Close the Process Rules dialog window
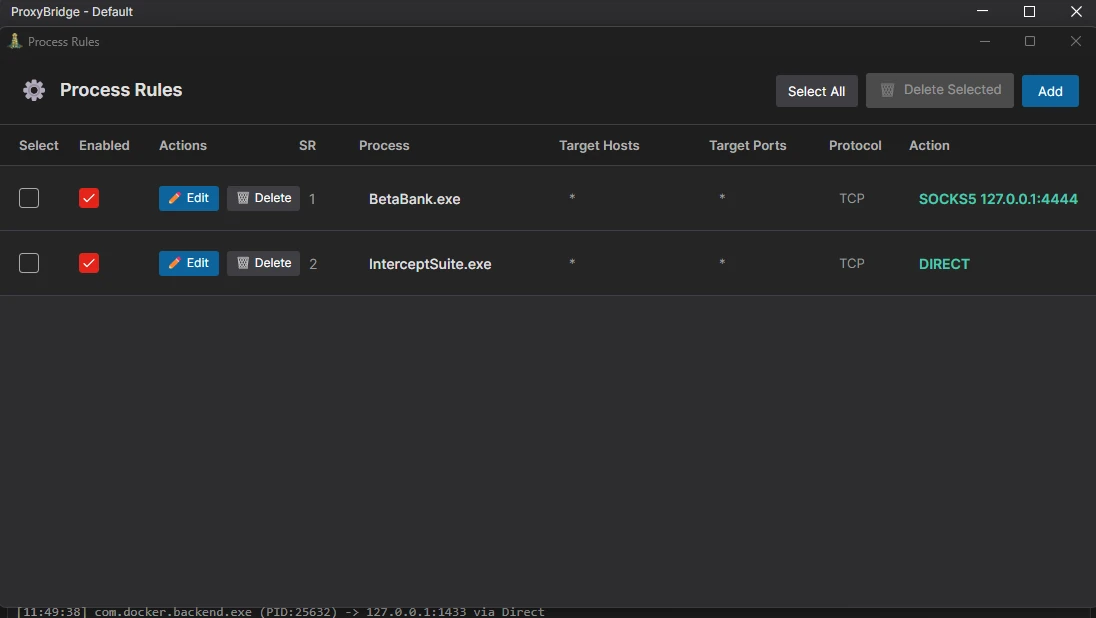The height and width of the screenshot is (618, 1096). (1076, 41)
